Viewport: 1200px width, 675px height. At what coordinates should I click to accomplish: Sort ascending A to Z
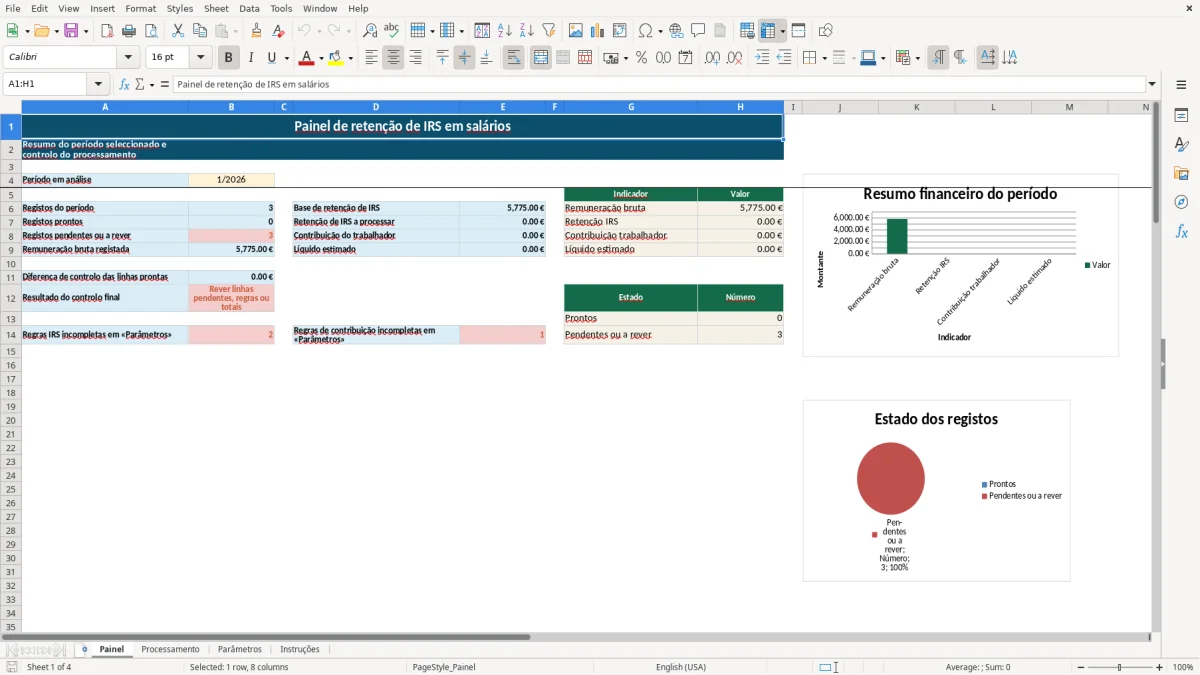coord(505,31)
